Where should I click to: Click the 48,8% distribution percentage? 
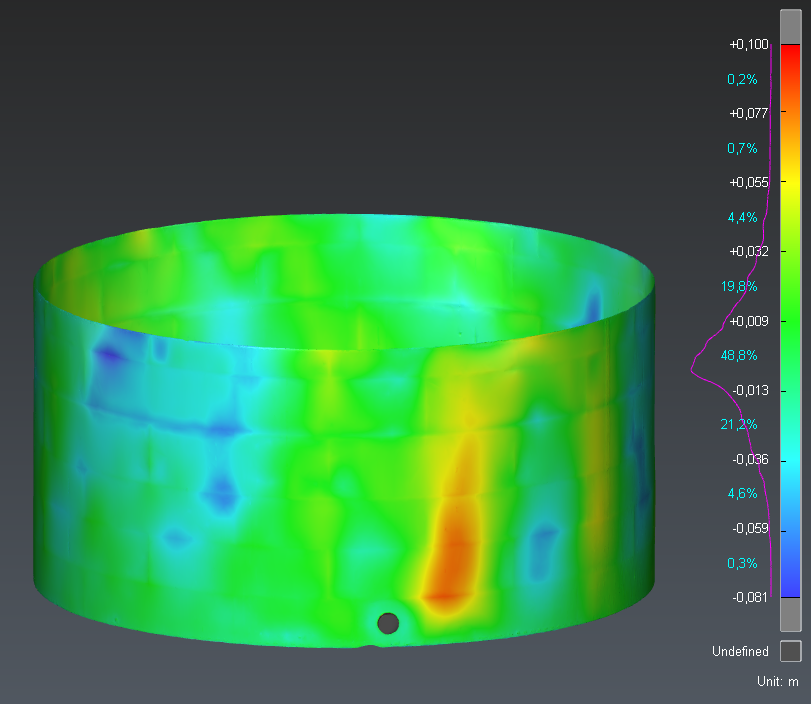click(x=739, y=355)
